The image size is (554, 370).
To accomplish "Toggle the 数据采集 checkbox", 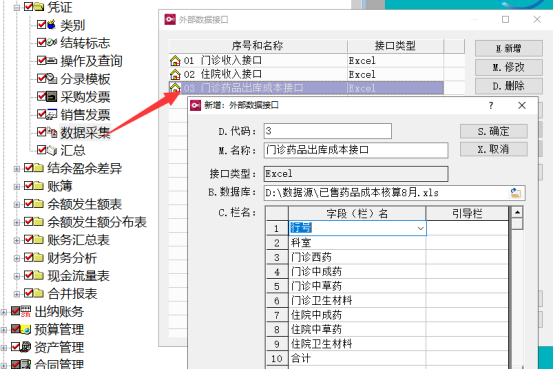I will [42, 132].
